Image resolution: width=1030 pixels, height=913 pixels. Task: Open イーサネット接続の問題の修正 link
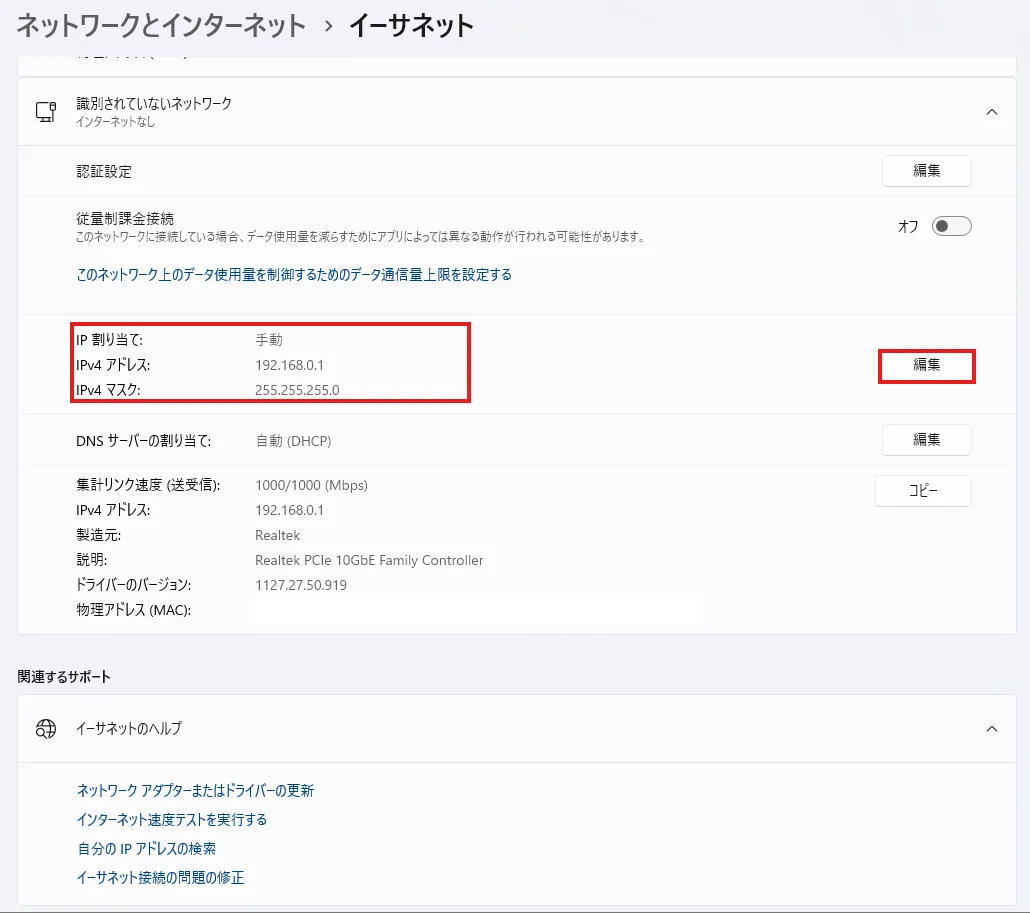160,877
